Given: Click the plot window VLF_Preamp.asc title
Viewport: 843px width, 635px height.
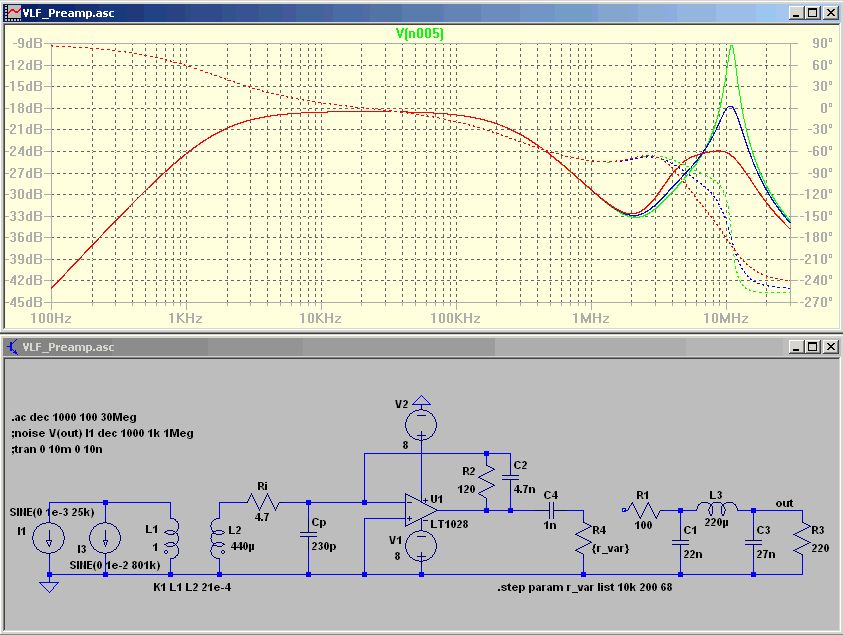Looking at the screenshot, I should point(68,13).
